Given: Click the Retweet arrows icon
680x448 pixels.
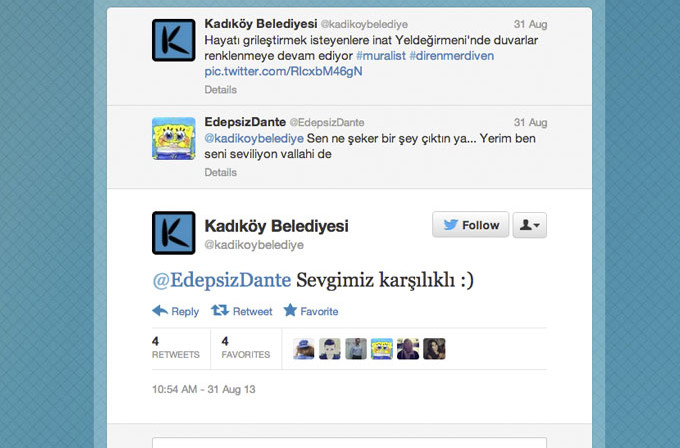Looking at the screenshot, I should [220, 310].
